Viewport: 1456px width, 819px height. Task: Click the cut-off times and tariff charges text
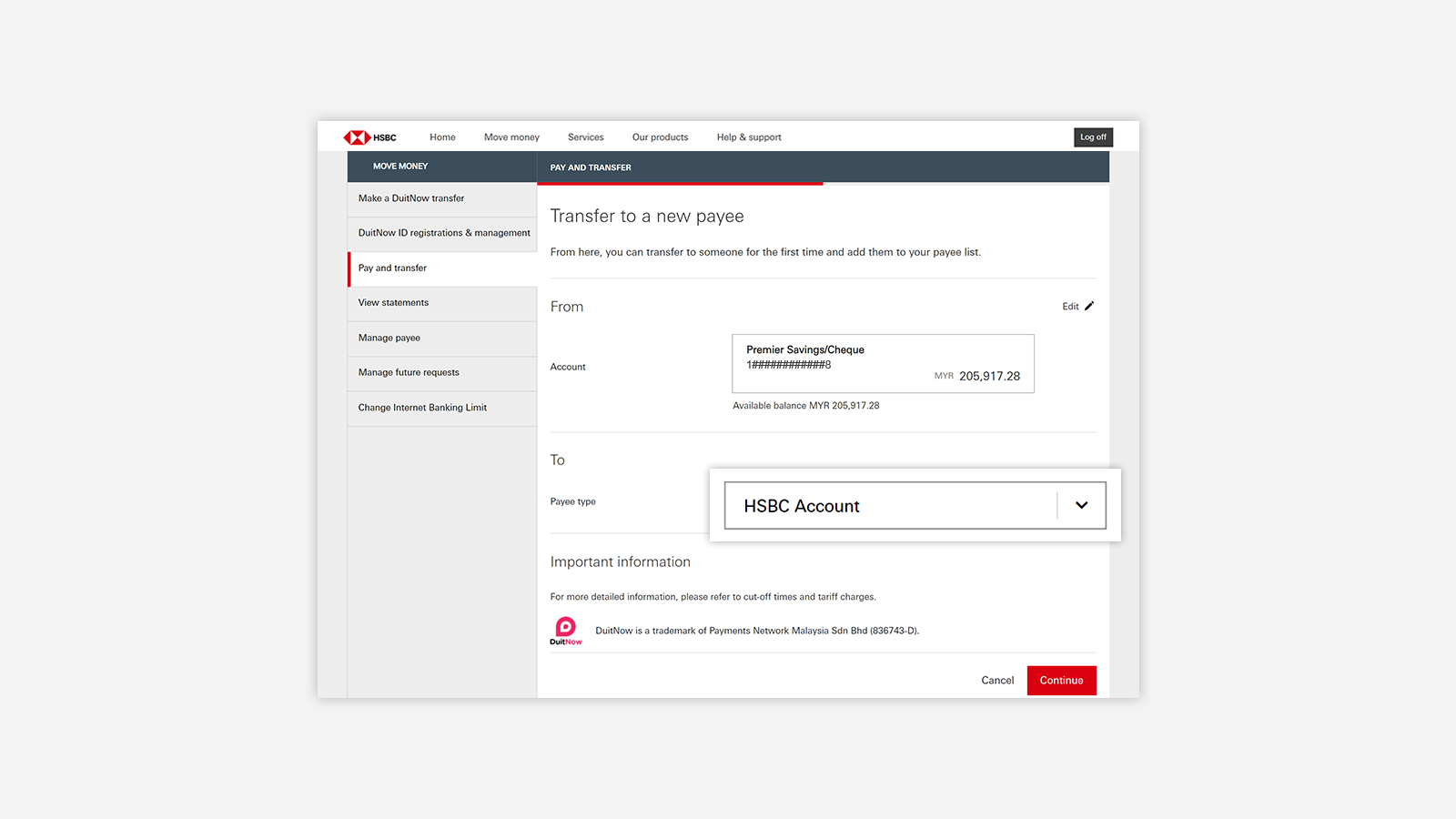click(x=809, y=597)
